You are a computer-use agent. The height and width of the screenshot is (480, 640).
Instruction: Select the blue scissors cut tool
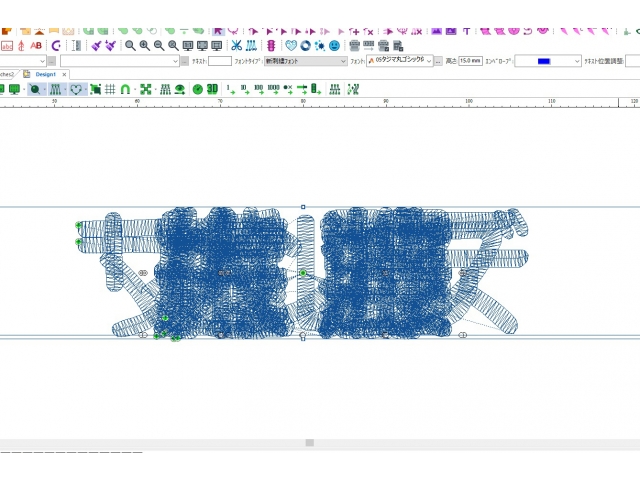[236, 46]
